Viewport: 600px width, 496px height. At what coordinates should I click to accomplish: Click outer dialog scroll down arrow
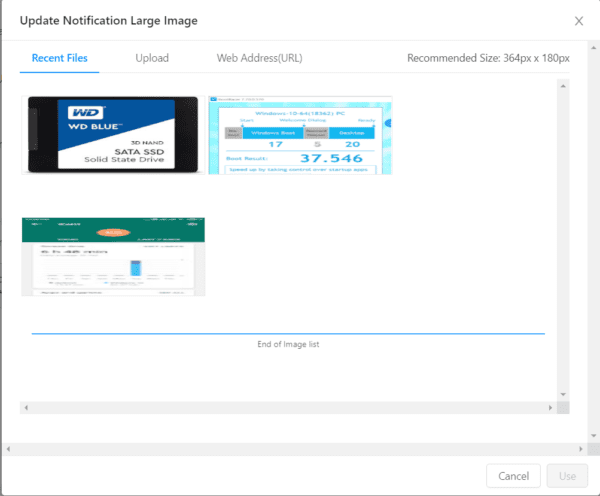tap(593, 436)
